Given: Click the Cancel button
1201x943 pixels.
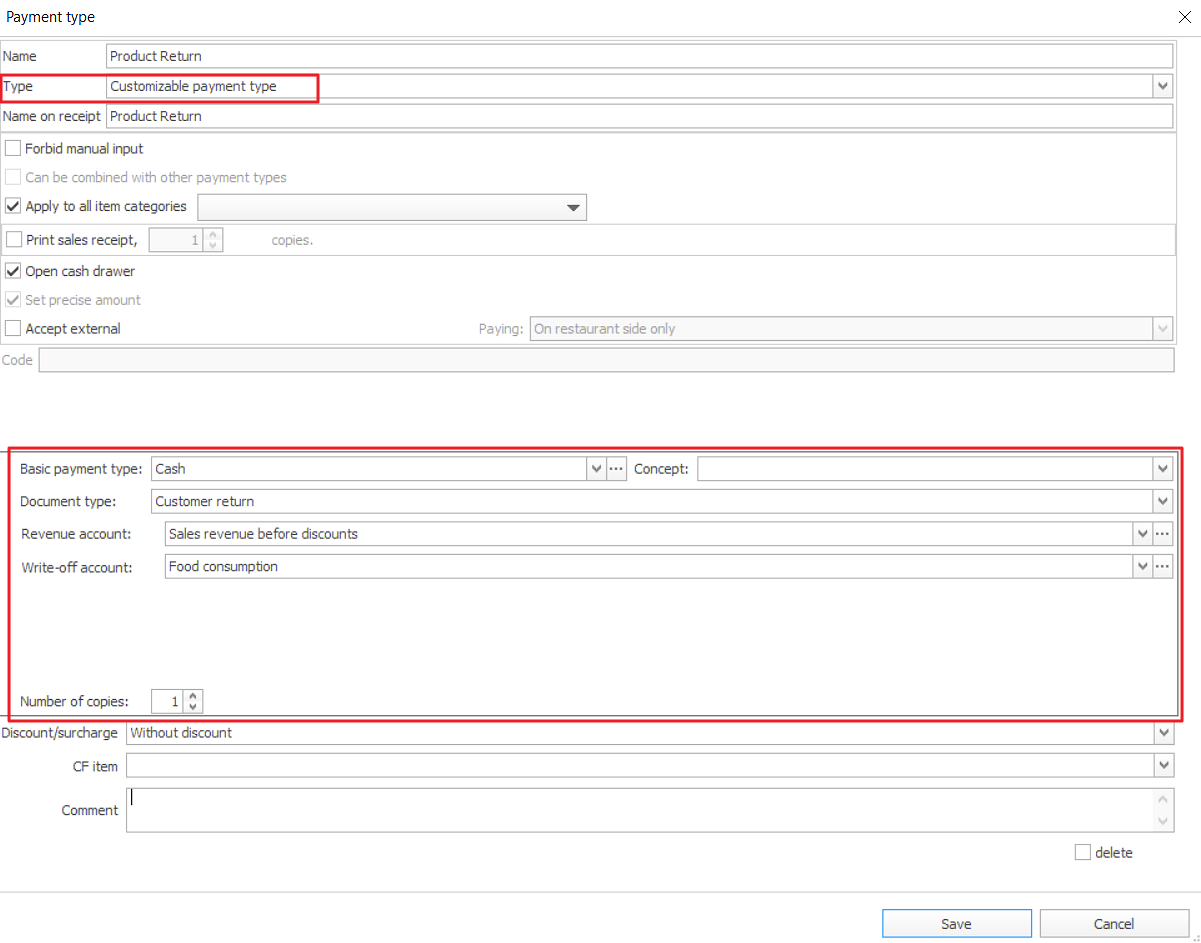Looking at the screenshot, I should [x=1113, y=924].
